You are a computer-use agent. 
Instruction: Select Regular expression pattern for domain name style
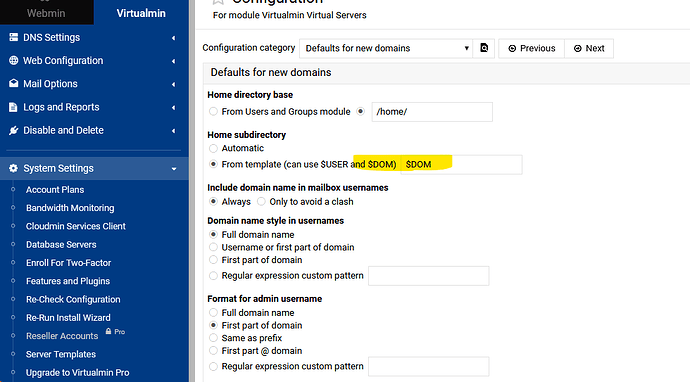pyautogui.click(x=213, y=275)
